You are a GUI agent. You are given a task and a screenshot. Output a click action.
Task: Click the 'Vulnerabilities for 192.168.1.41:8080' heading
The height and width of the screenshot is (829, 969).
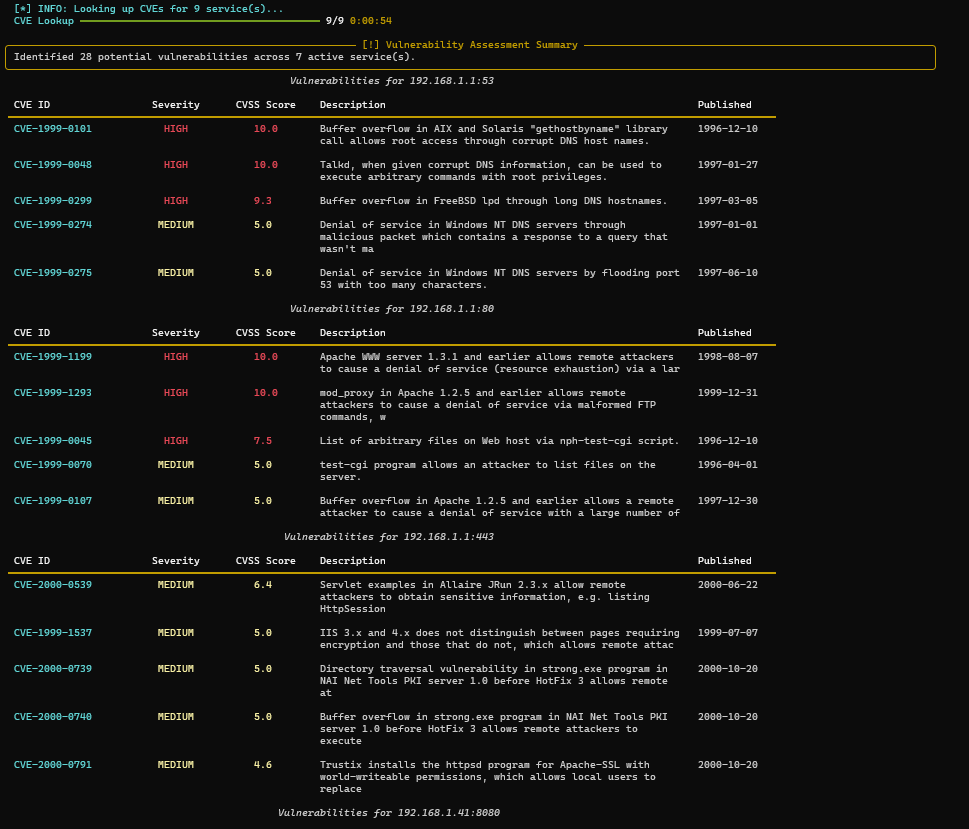click(389, 812)
